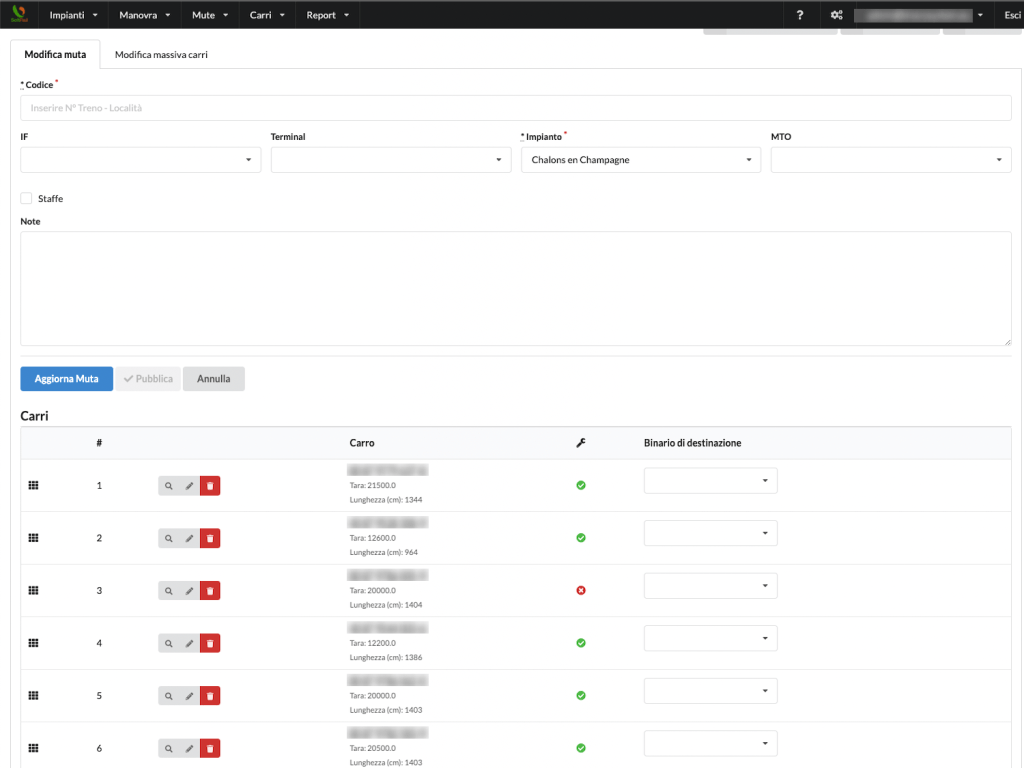Click the search icon for carro row 1
Viewport: 1024px width, 768px height.
[168, 486]
